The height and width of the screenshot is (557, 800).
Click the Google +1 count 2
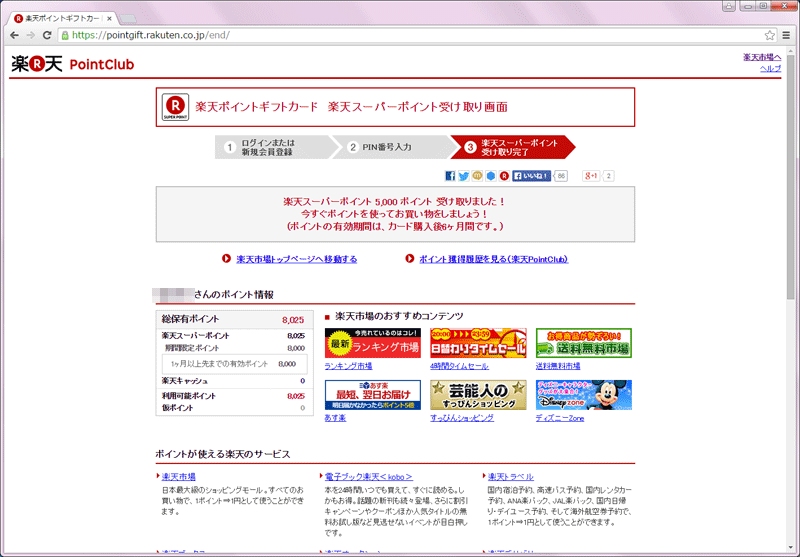(x=609, y=176)
